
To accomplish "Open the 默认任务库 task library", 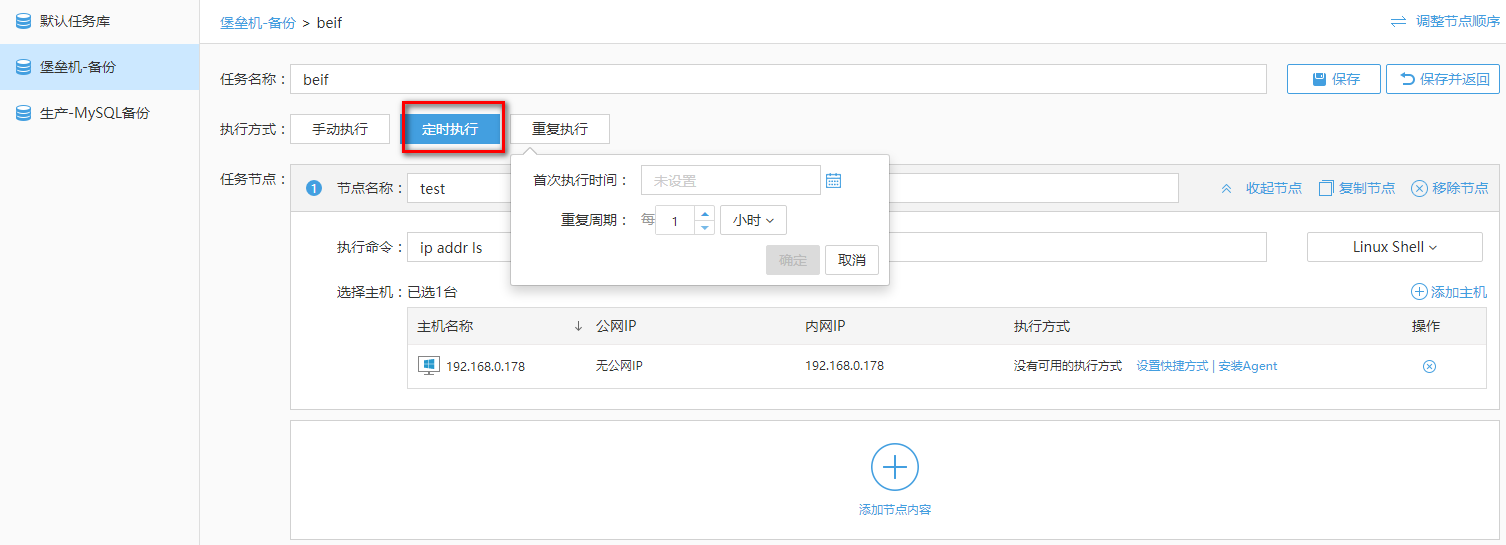I will click(100, 21).
